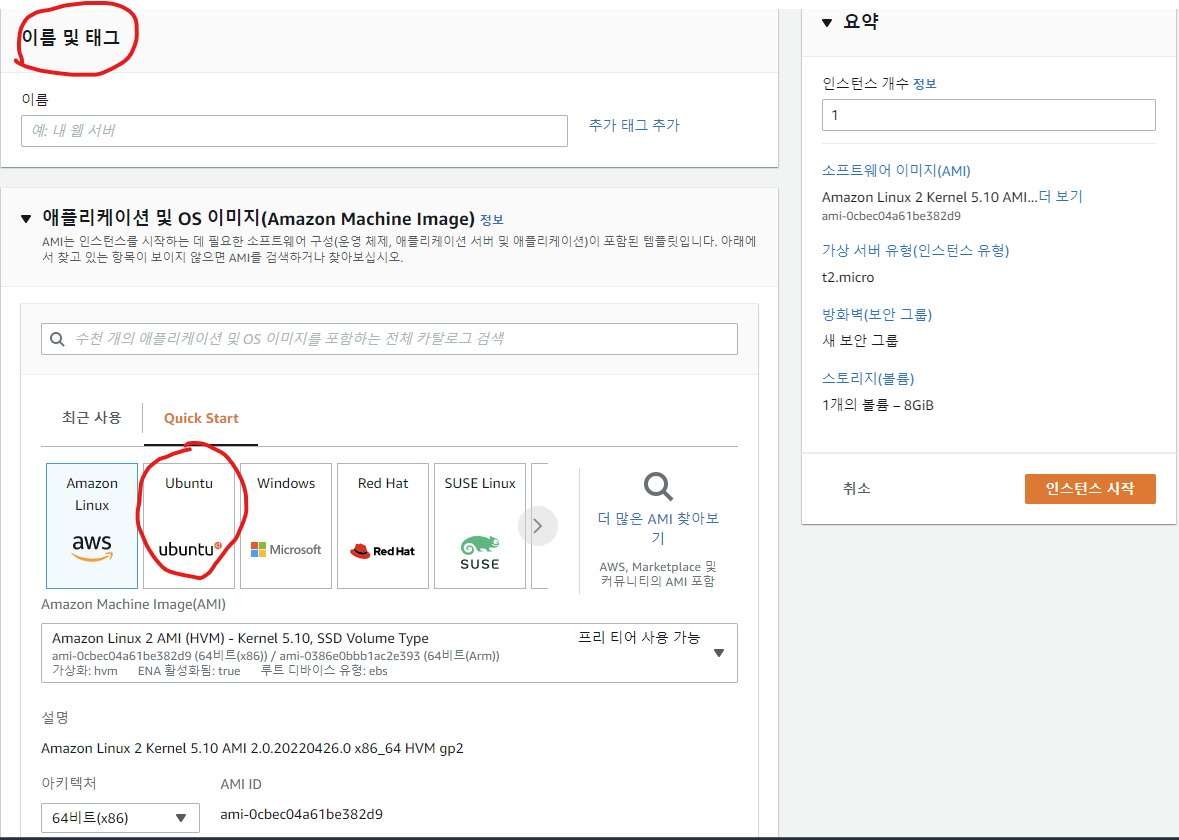
Task: Click the AMI catalog search field
Action: pos(389,339)
